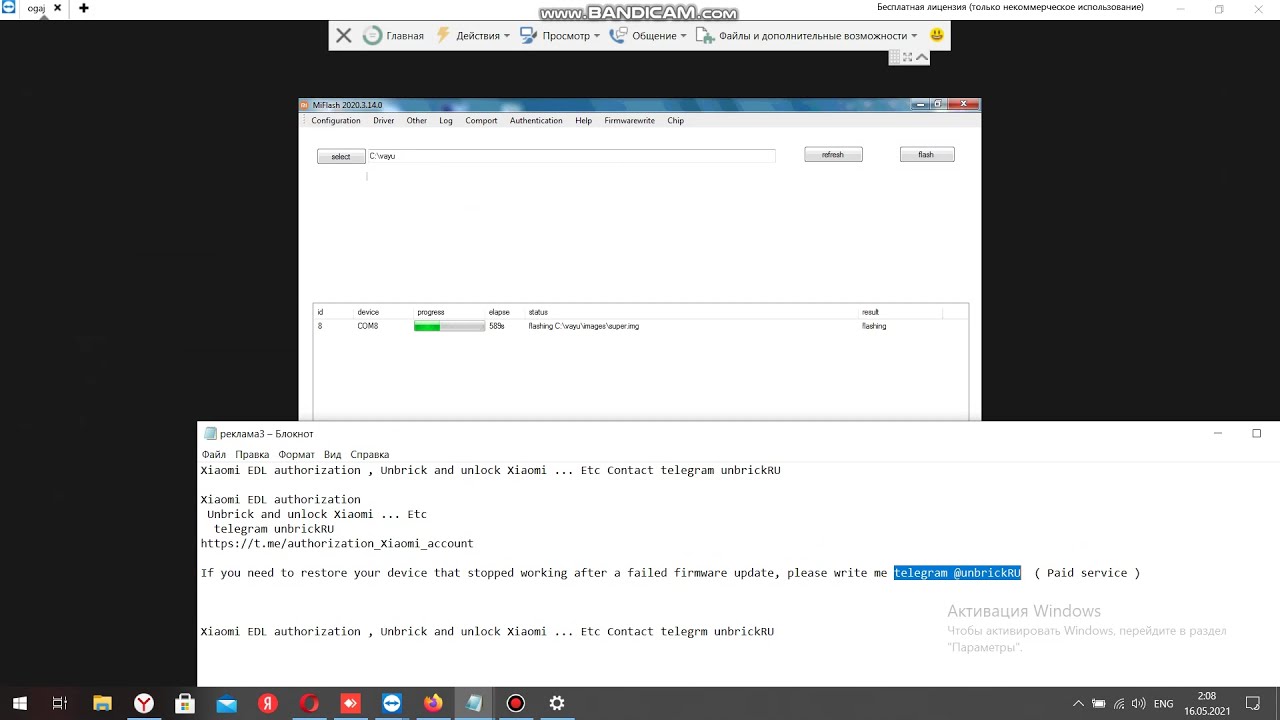Open Notepad Справка menu

coord(370,455)
